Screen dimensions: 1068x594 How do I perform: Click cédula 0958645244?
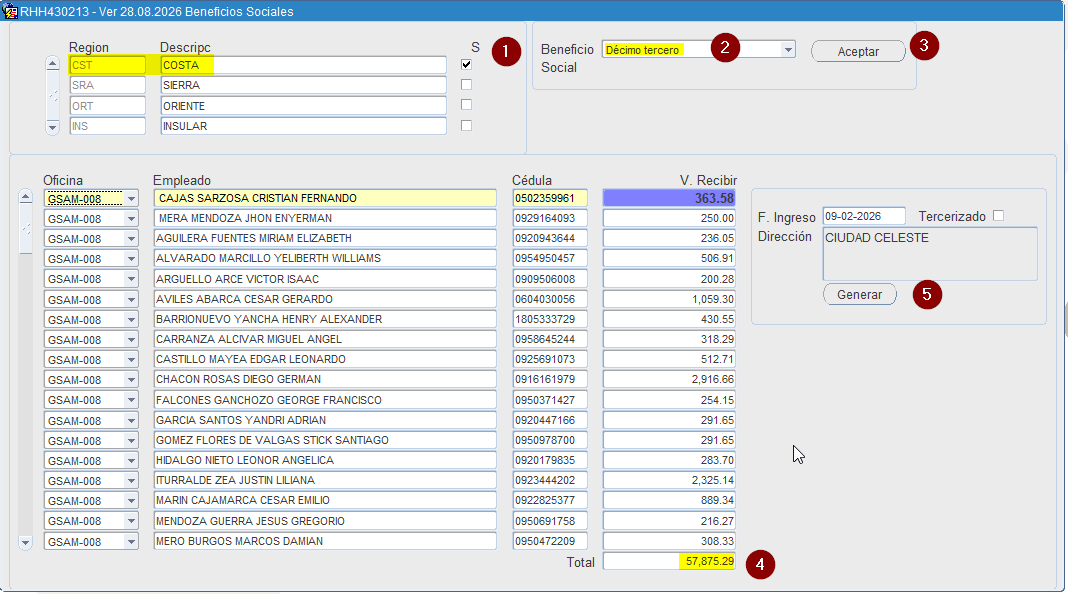point(550,339)
